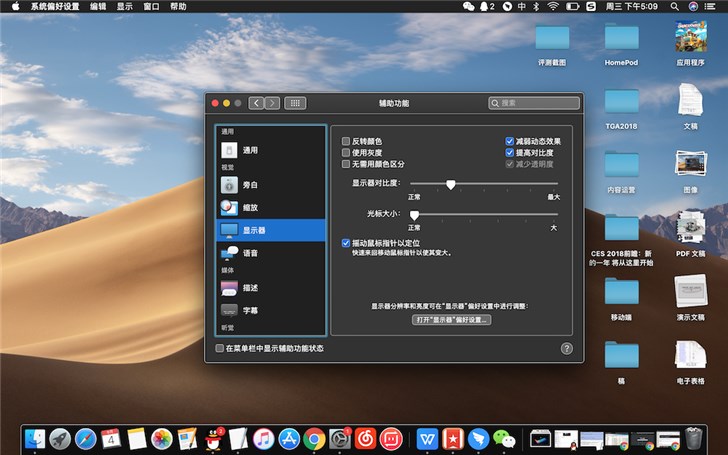The width and height of the screenshot is (728, 455).
Task: Open Spotlight search in the menu bar
Action: coord(674,6)
